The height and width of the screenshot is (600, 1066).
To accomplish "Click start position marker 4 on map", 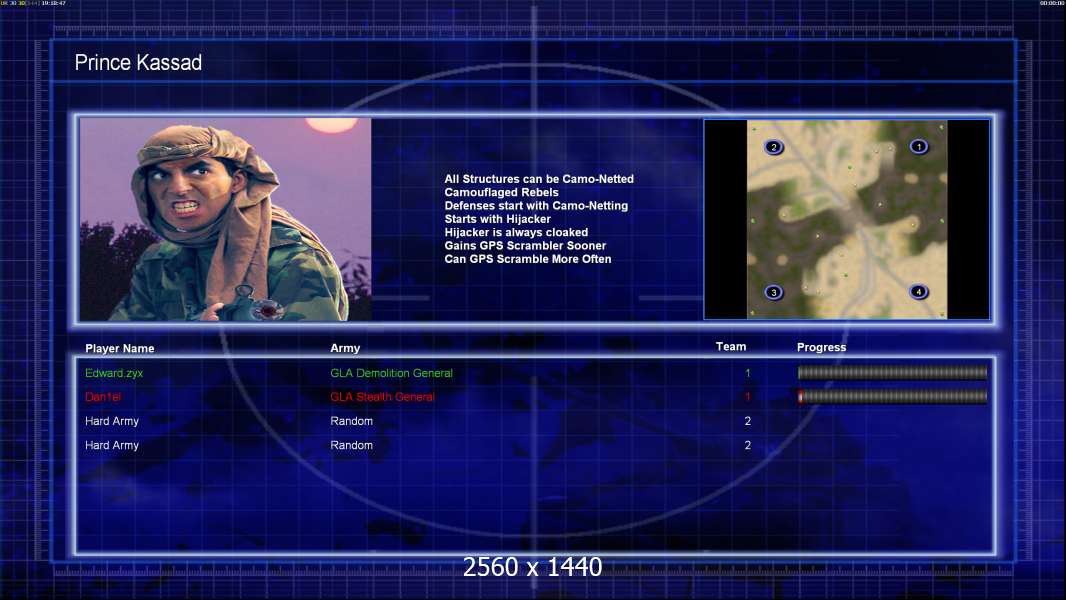I will [918, 292].
